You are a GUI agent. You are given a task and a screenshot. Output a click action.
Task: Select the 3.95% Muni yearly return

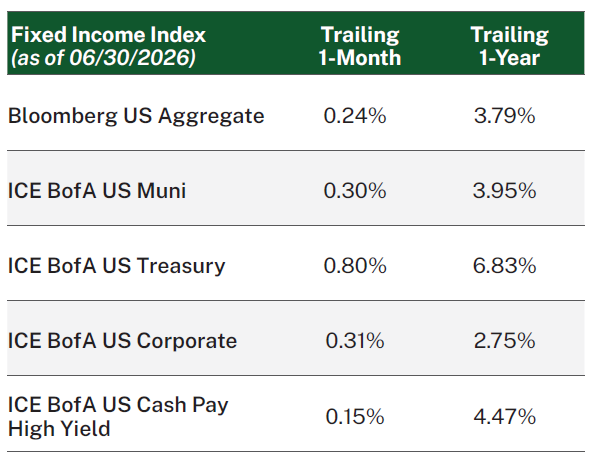(504, 190)
